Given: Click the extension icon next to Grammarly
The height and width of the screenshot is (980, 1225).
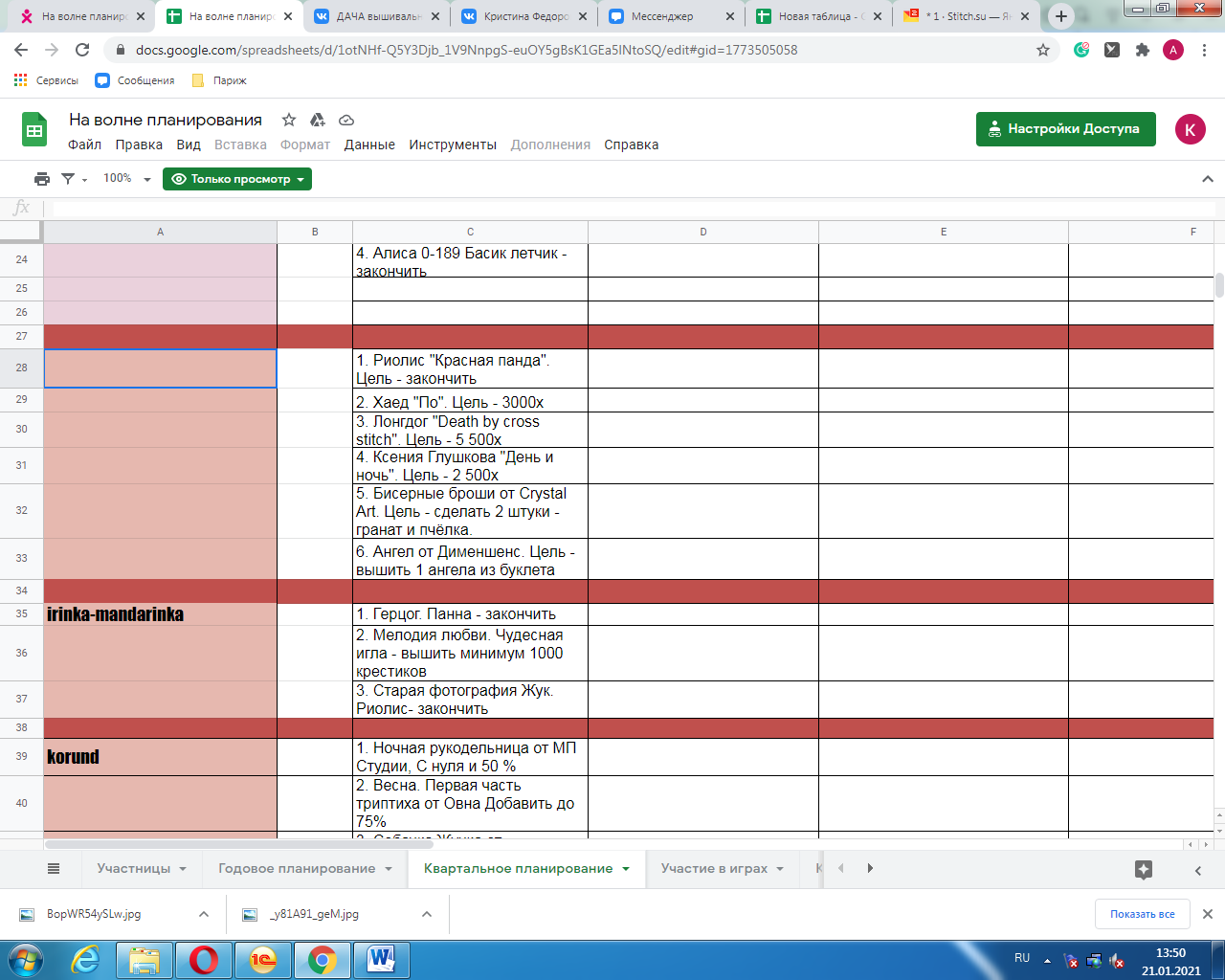Looking at the screenshot, I should coord(1111,50).
